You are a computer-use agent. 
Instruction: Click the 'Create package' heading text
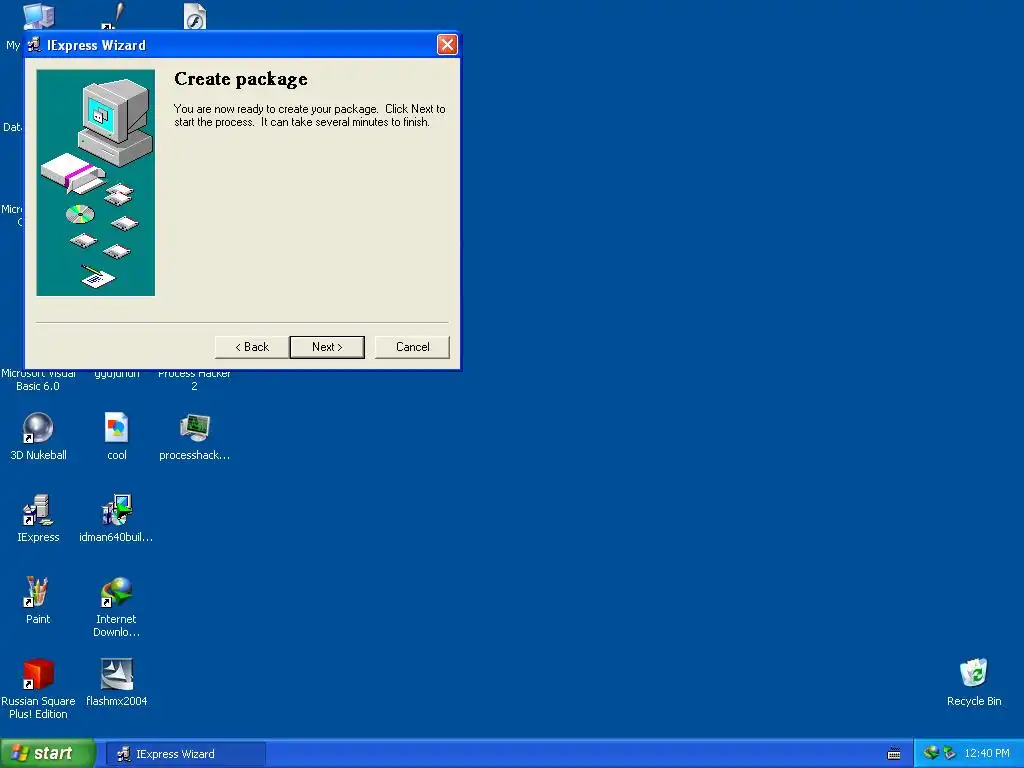tap(240, 79)
